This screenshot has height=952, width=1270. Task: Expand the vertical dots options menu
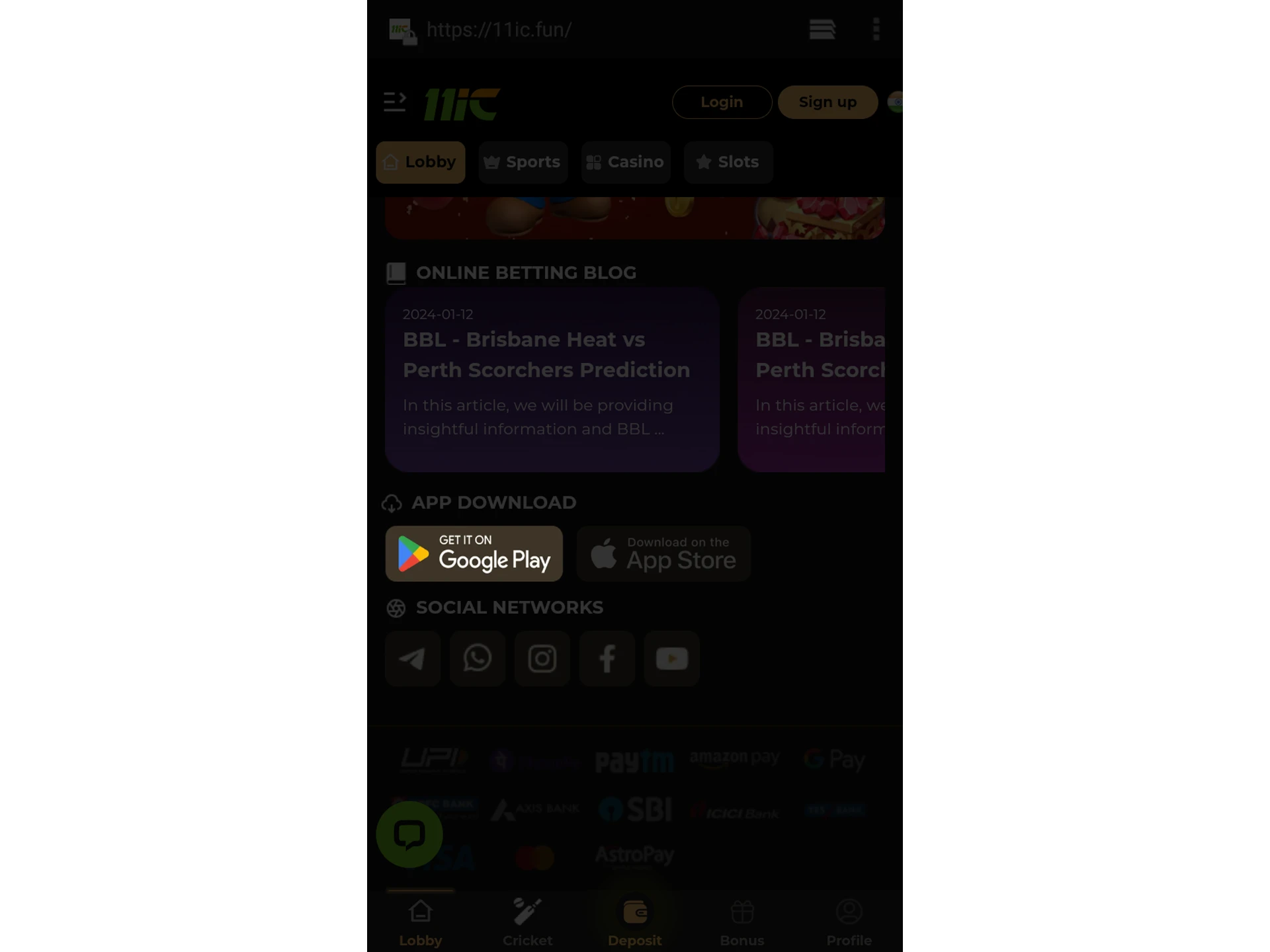876,29
